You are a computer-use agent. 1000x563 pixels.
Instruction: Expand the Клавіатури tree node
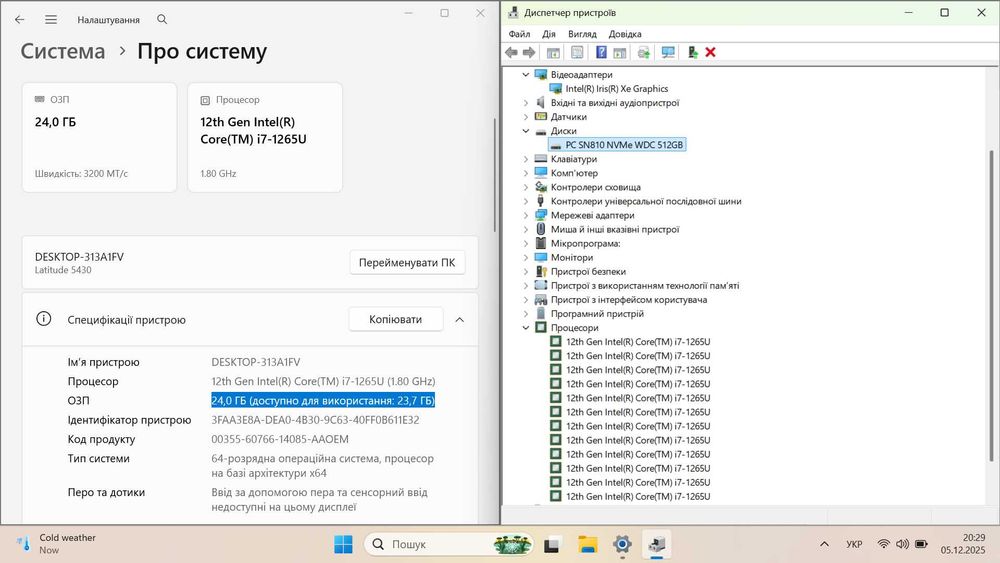526,159
